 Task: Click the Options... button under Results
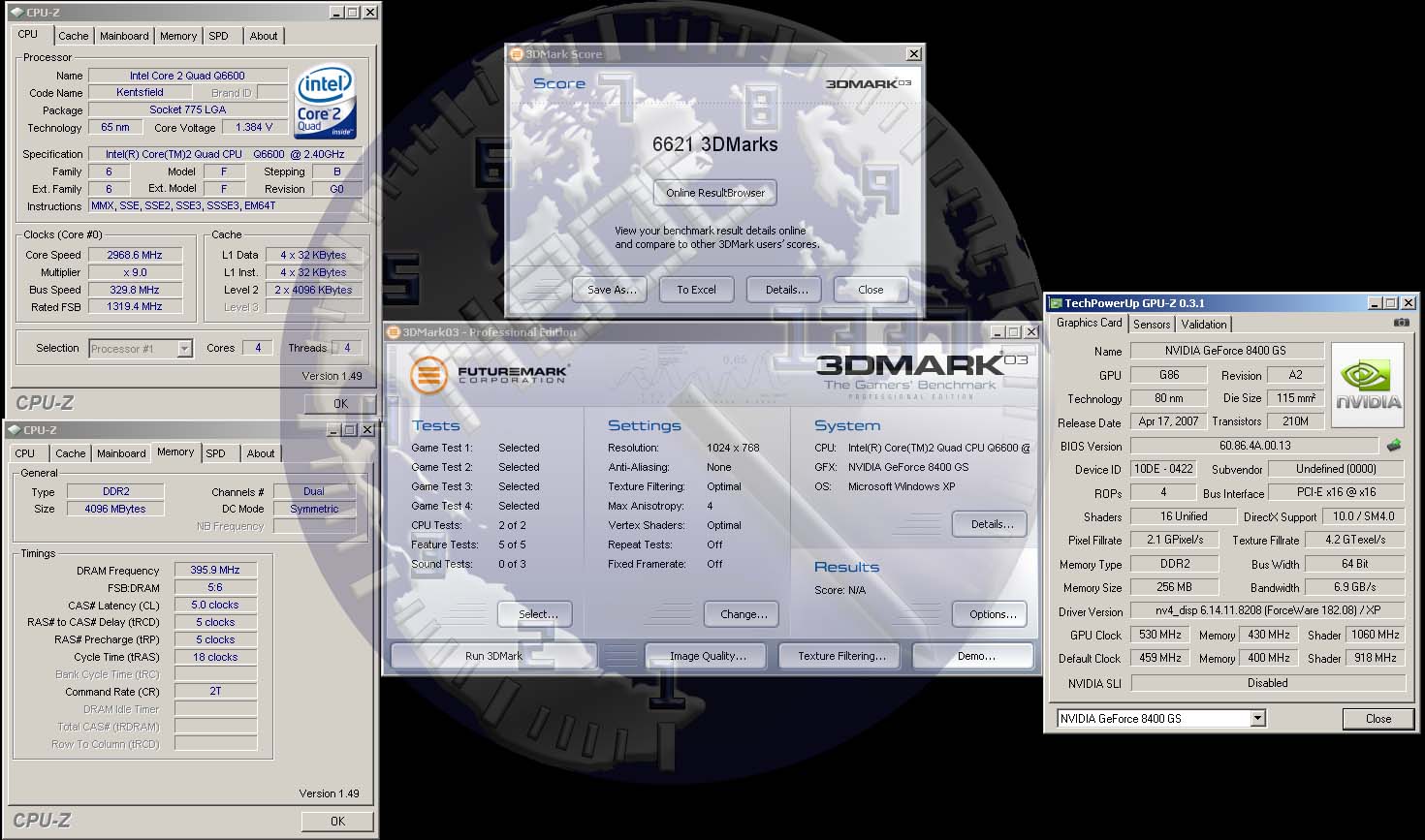point(992,614)
